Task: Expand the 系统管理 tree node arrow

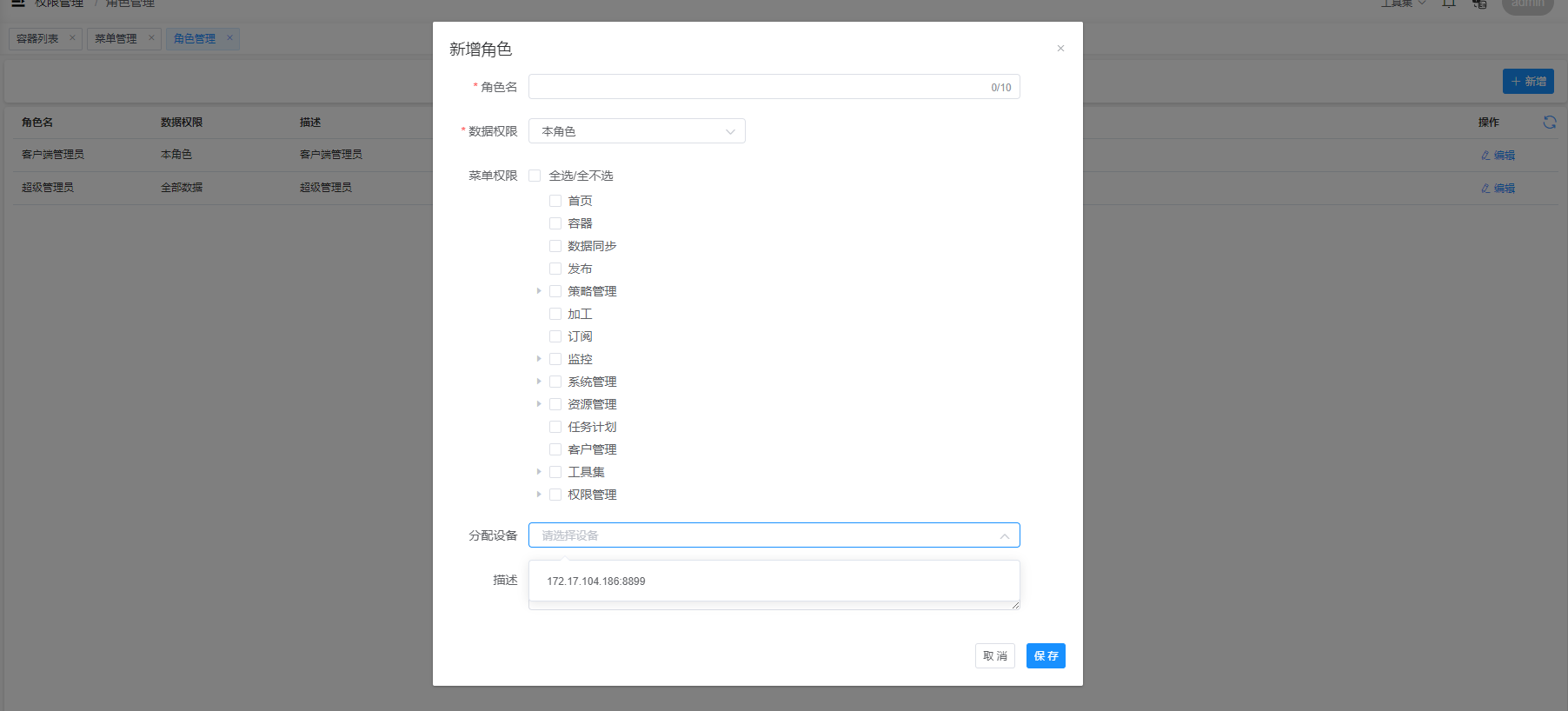Action: 539,382
